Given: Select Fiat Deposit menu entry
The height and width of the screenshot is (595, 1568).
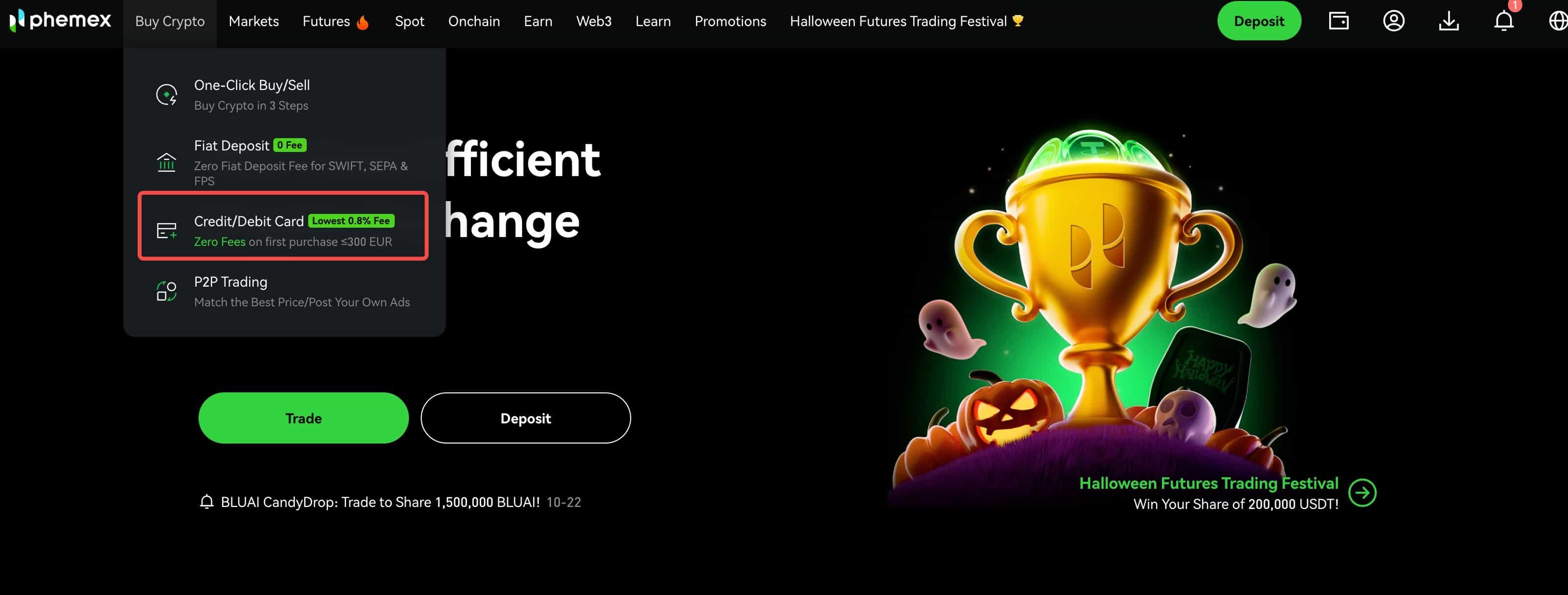Looking at the screenshot, I should [x=284, y=162].
